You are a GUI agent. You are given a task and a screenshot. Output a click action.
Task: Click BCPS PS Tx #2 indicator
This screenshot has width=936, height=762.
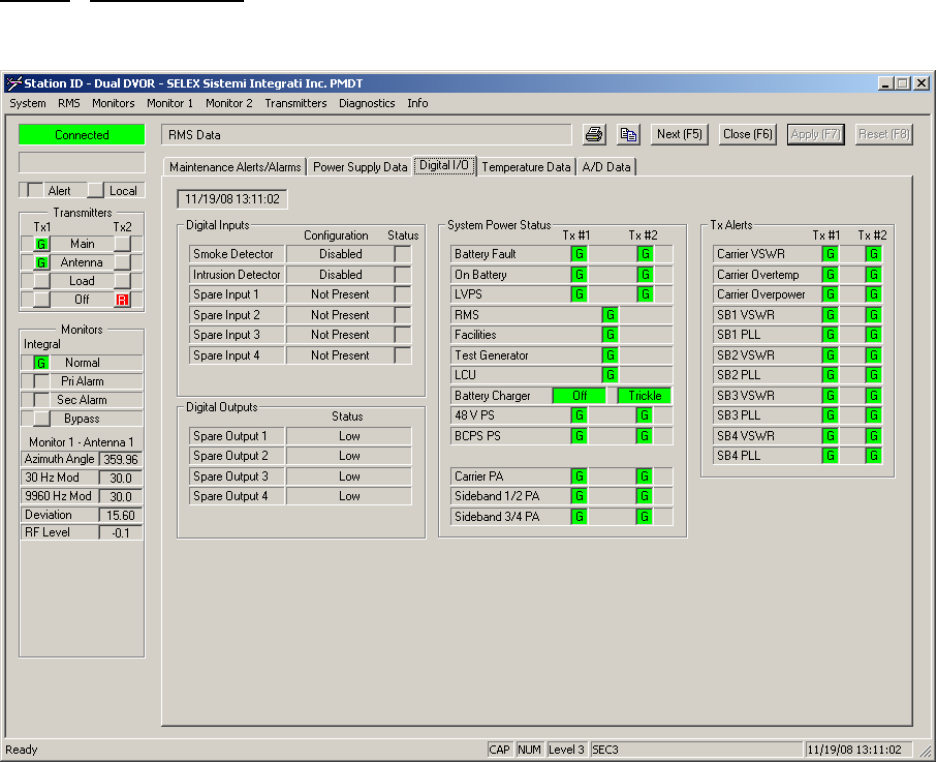tap(645, 436)
